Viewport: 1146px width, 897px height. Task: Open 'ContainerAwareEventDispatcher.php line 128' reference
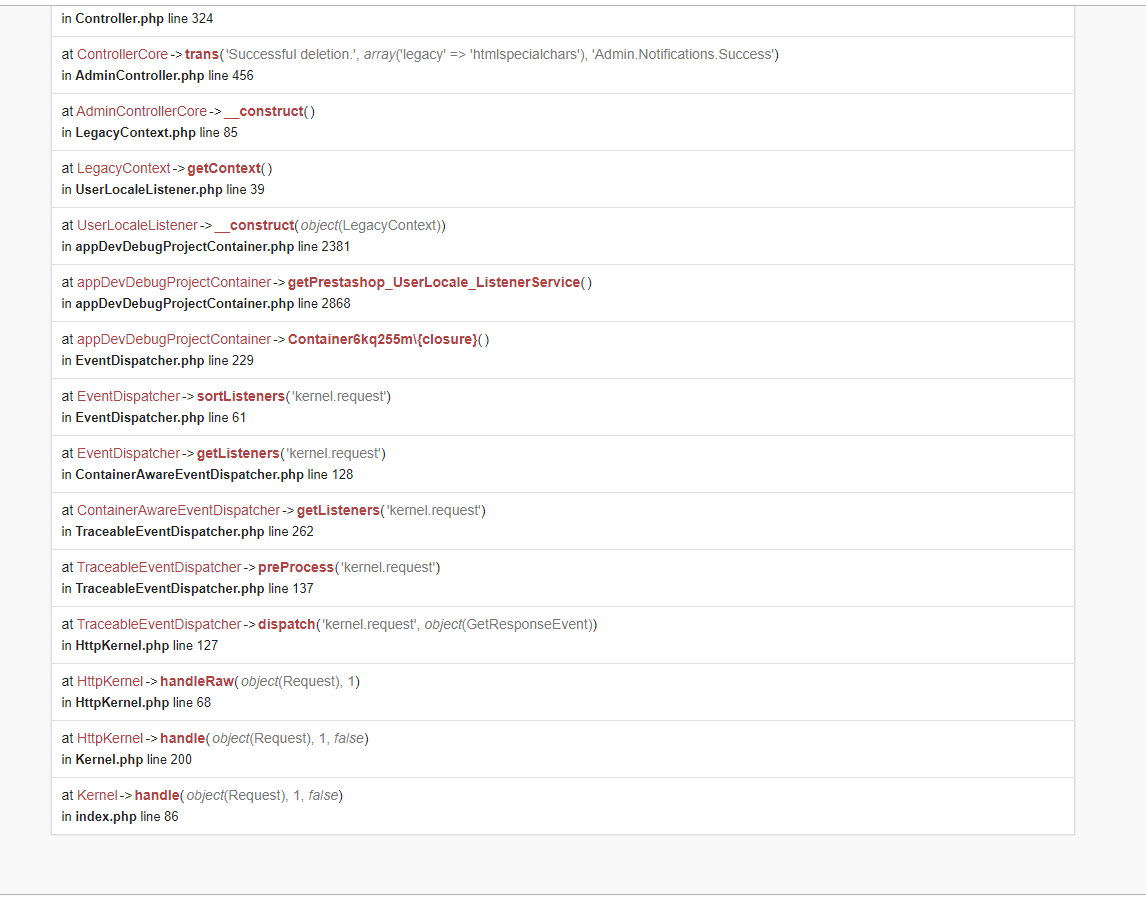point(214,474)
